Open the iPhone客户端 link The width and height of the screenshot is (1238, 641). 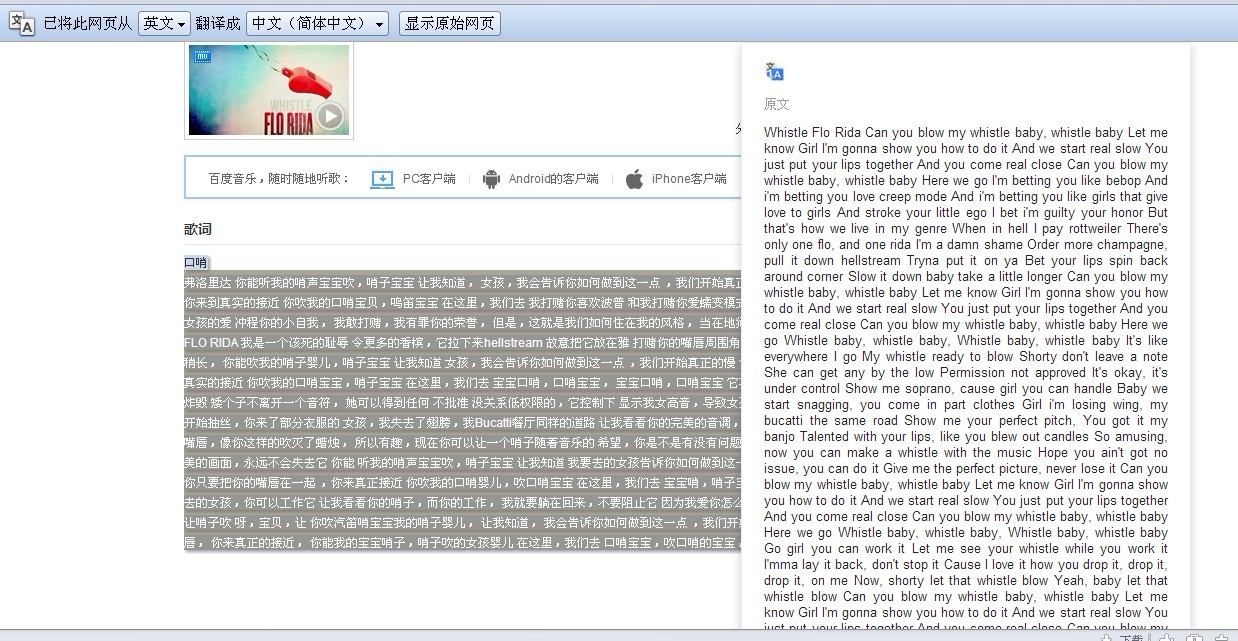point(689,179)
